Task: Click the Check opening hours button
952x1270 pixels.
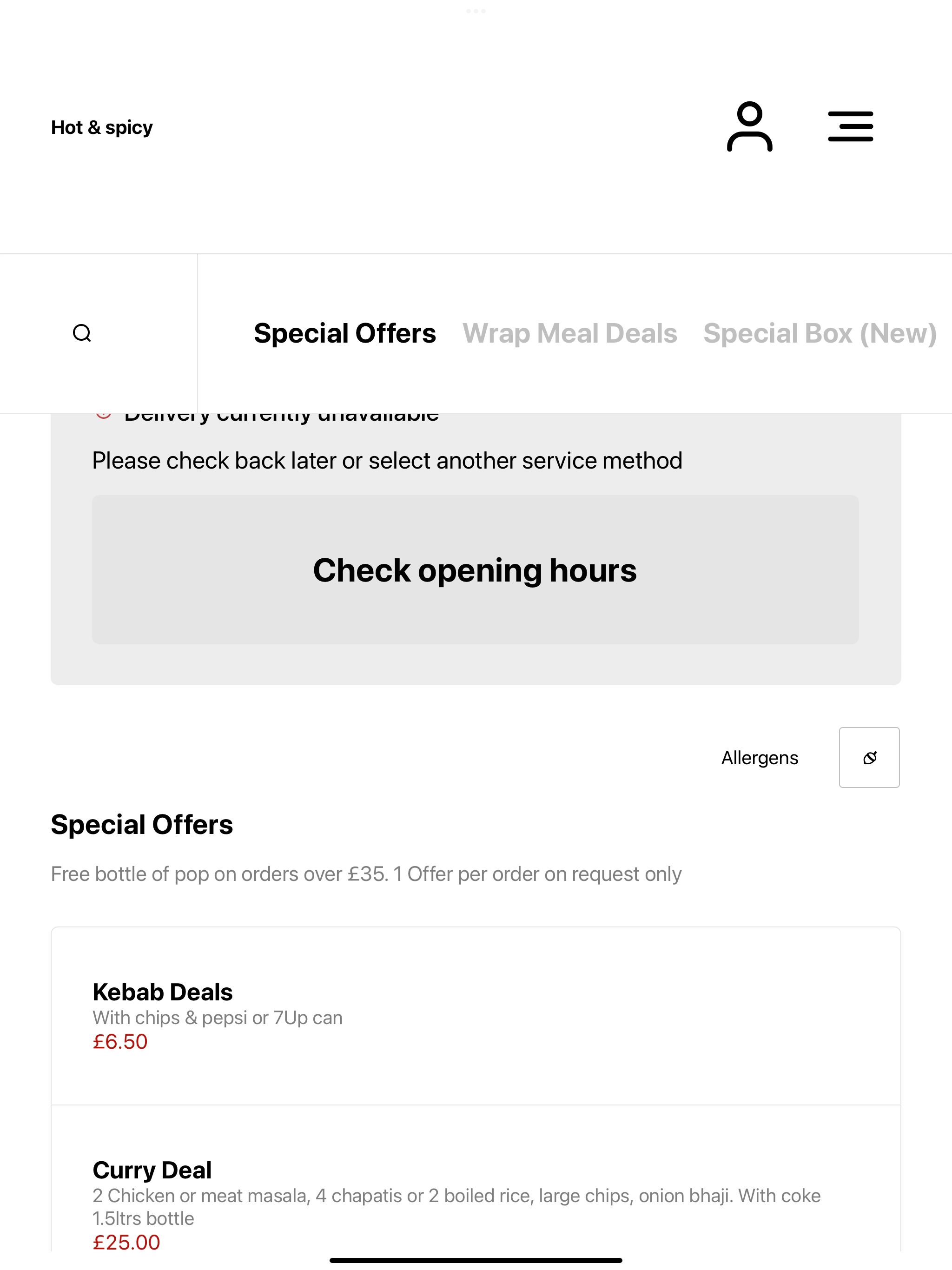Action: (x=476, y=569)
